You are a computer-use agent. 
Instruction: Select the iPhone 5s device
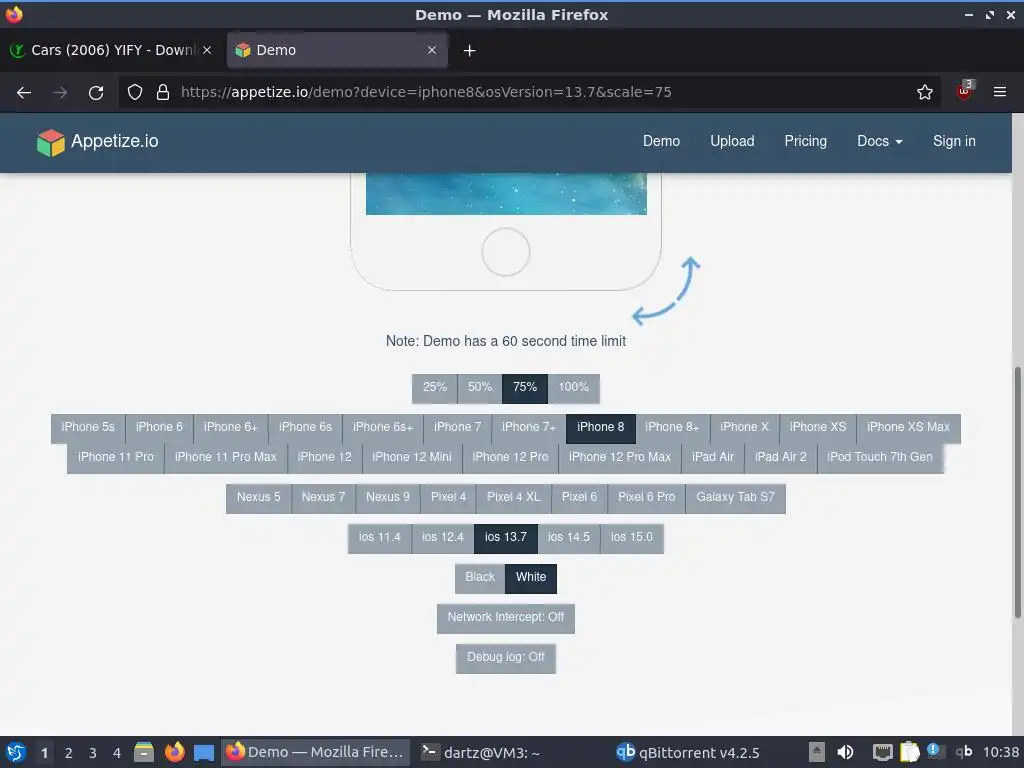[88, 428]
